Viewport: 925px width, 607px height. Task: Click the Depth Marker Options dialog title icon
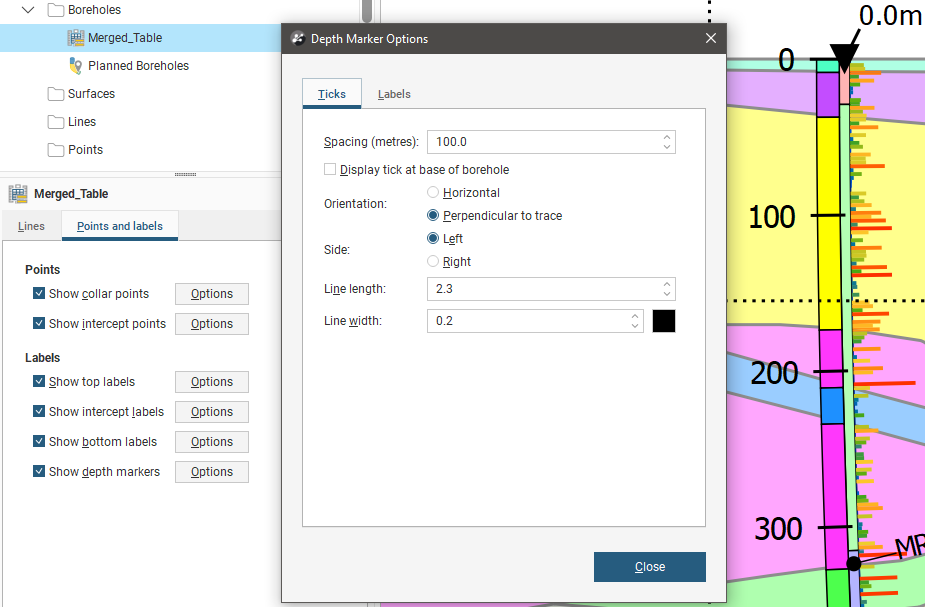299,39
